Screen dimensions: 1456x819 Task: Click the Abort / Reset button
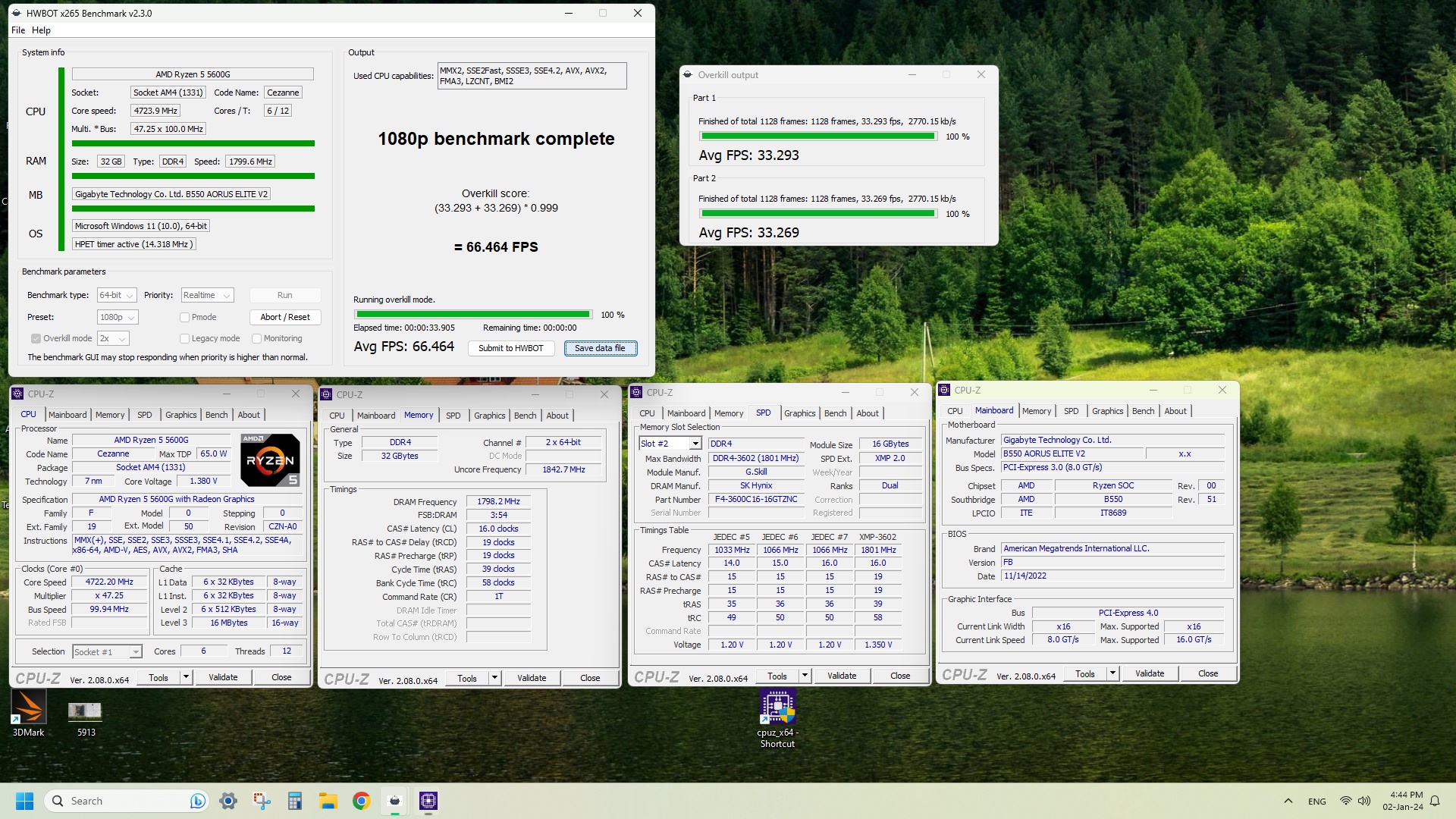285,317
